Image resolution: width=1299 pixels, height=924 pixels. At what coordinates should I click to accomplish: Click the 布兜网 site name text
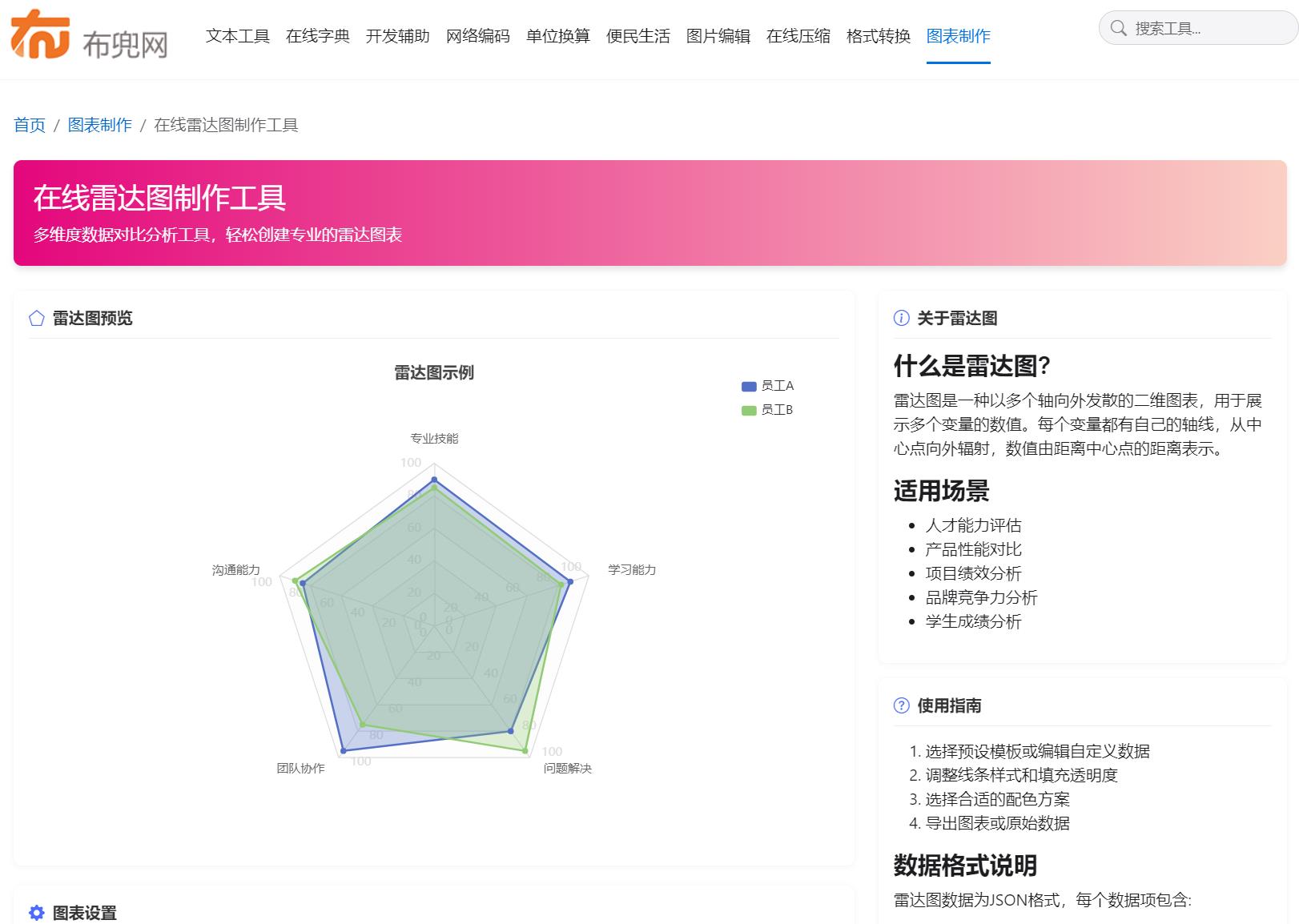(x=126, y=45)
